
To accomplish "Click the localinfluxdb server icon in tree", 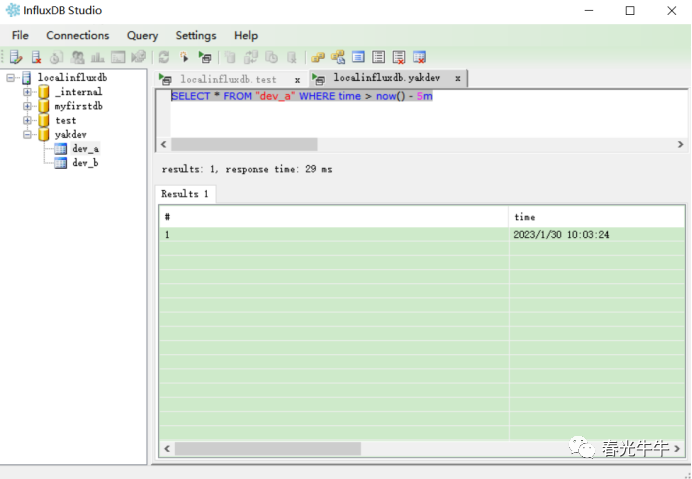I will point(26,78).
